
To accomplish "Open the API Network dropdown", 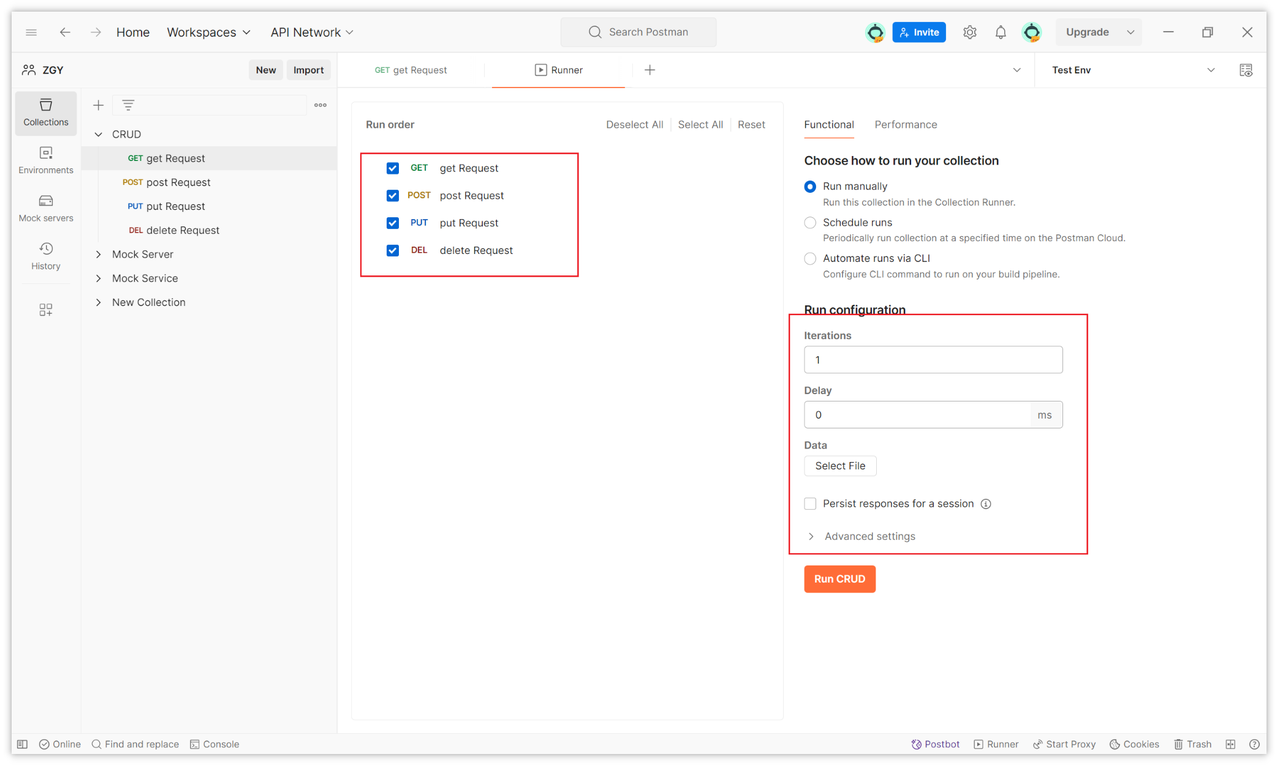I will (312, 32).
